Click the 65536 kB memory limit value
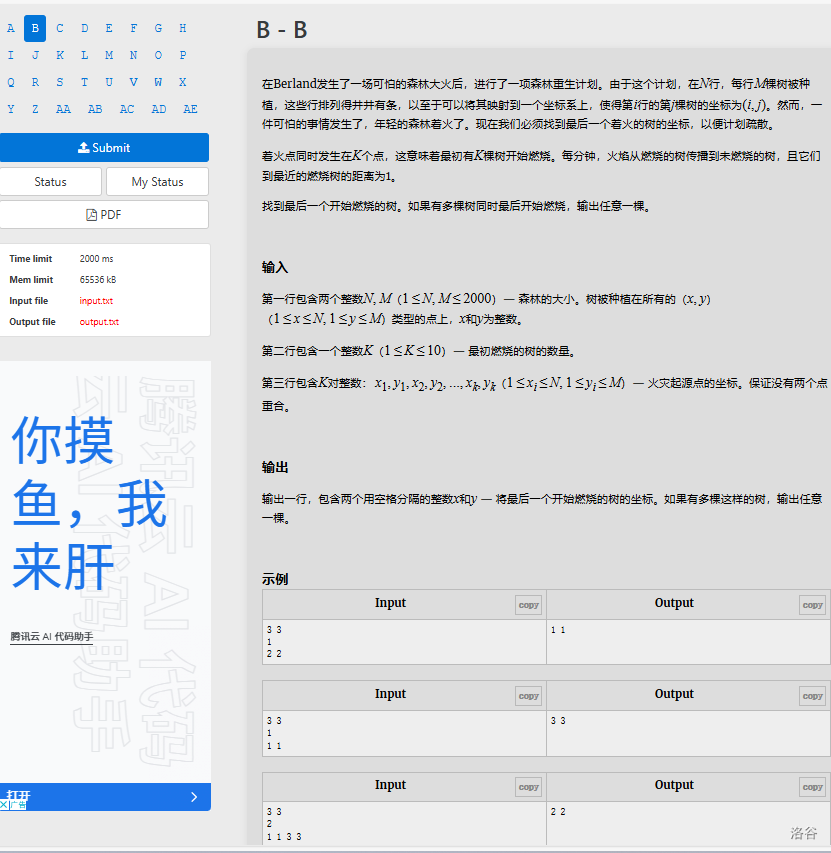Viewport: 831px width, 853px height. click(98, 280)
